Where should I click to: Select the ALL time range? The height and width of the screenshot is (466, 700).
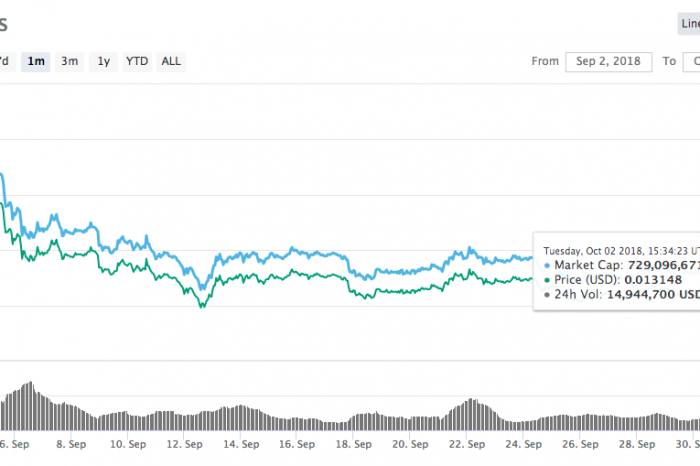pyautogui.click(x=171, y=62)
